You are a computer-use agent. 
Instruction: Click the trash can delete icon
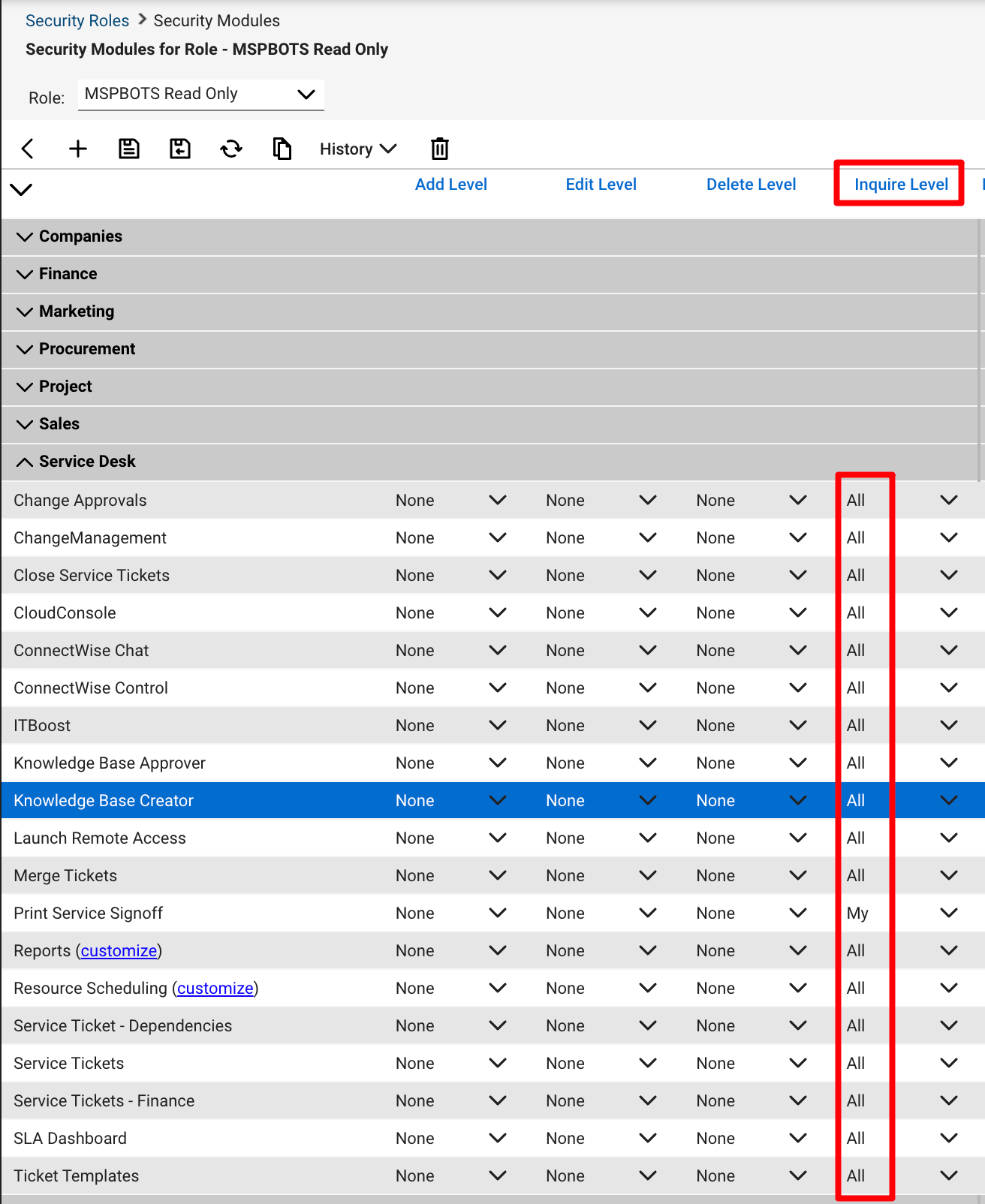tap(440, 149)
